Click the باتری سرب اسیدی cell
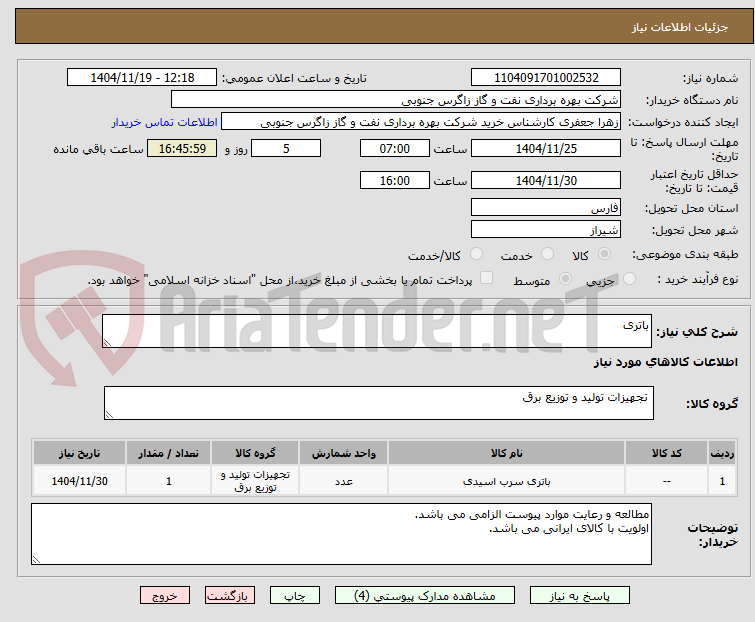 (506, 481)
